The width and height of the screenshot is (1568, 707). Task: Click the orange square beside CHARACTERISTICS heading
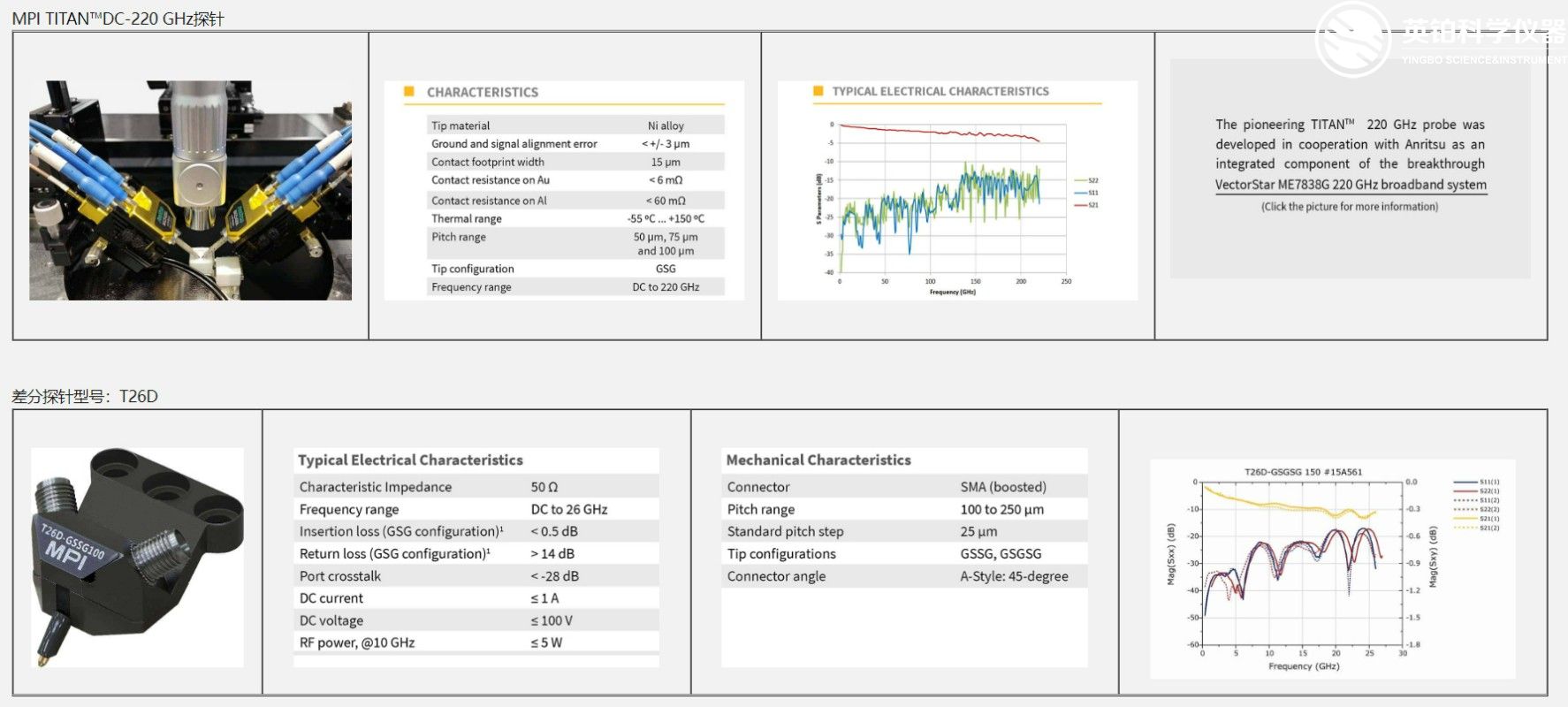(409, 92)
